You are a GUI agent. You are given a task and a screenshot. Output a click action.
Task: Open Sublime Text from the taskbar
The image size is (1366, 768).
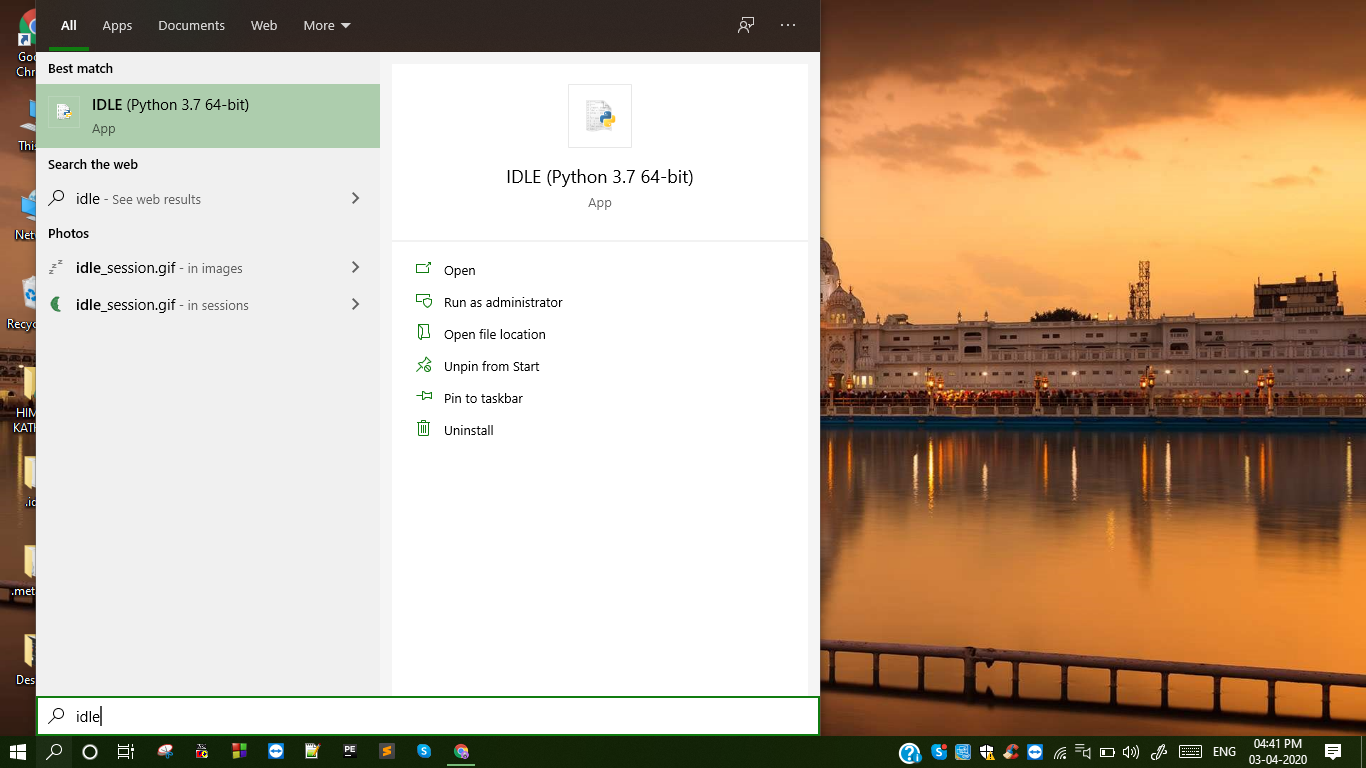387,751
